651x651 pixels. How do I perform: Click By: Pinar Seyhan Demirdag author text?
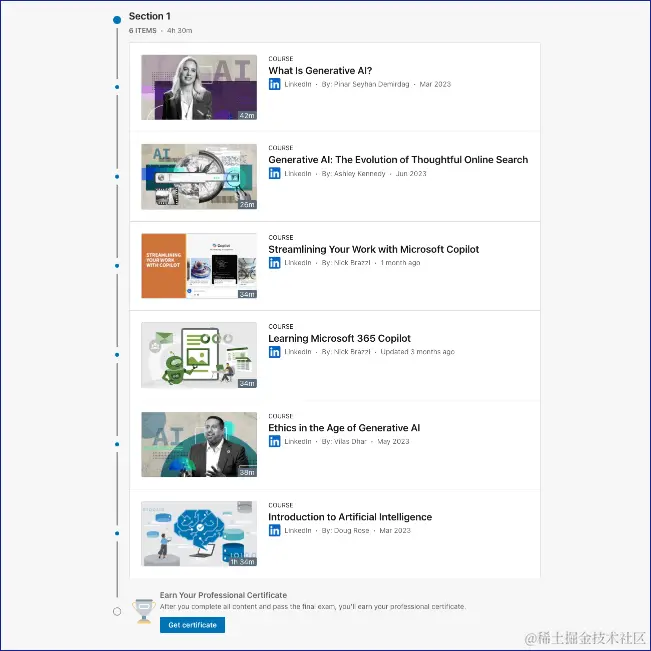tap(365, 84)
